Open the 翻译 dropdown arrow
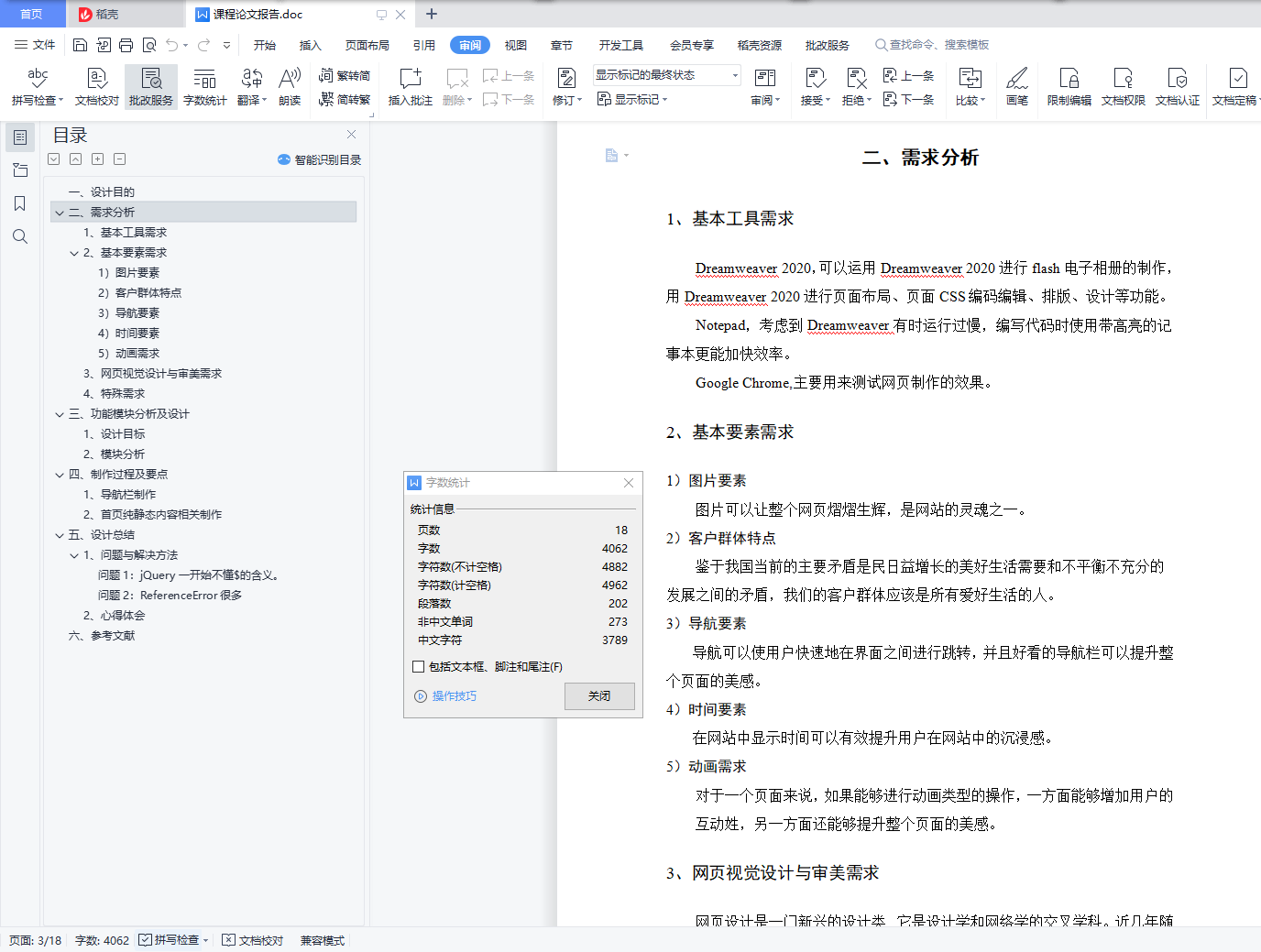 click(x=264, y=100)
